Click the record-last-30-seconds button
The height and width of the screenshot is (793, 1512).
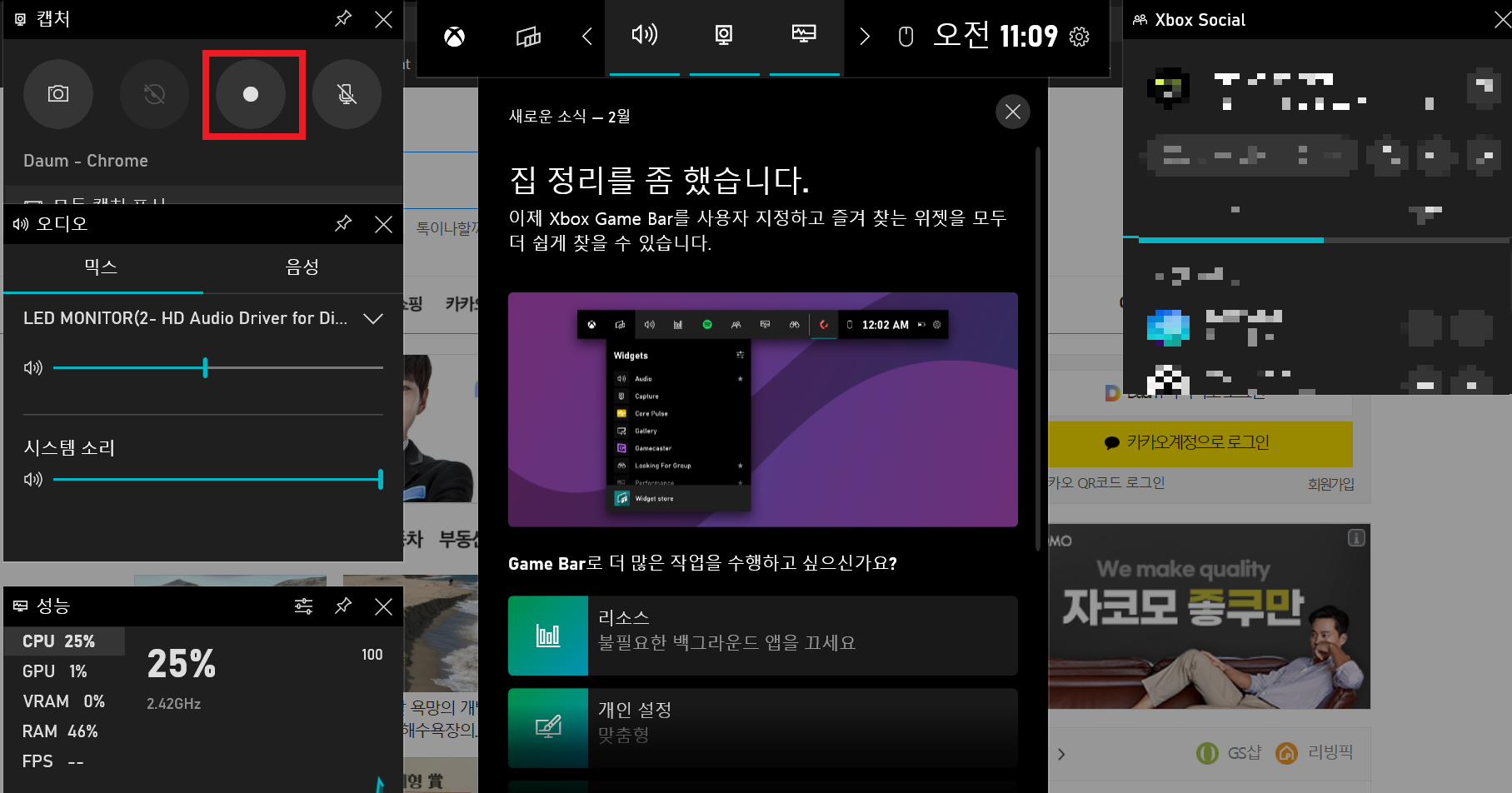[x=154, y=94]
